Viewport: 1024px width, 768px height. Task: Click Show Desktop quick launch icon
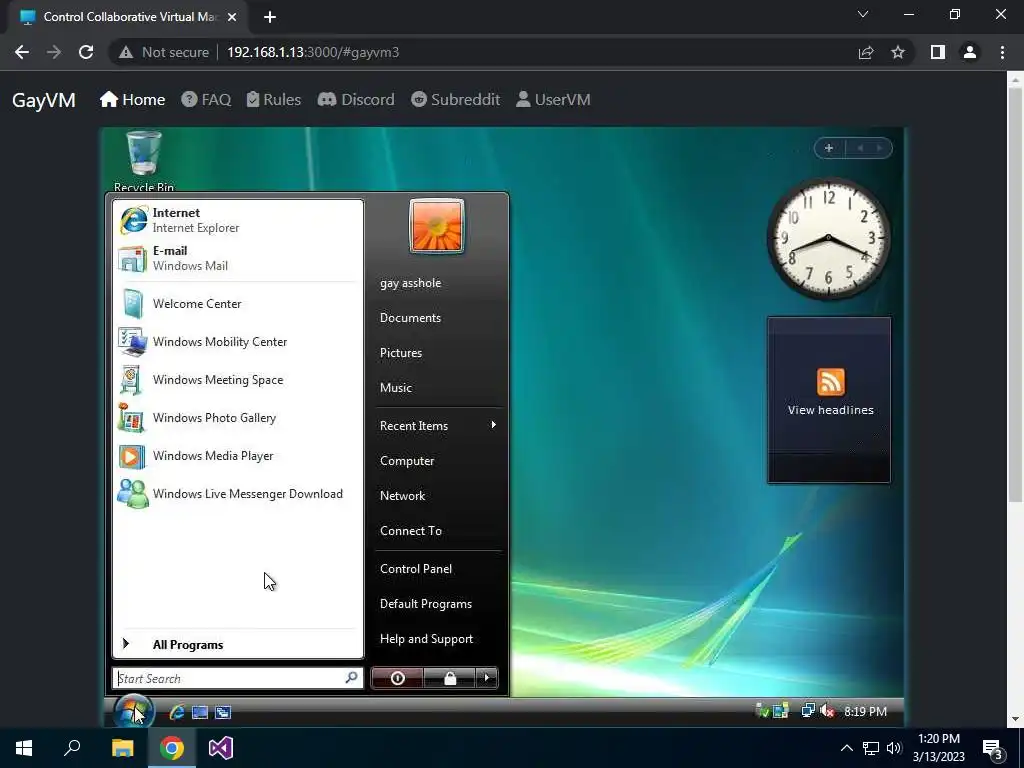pos(200,712)
